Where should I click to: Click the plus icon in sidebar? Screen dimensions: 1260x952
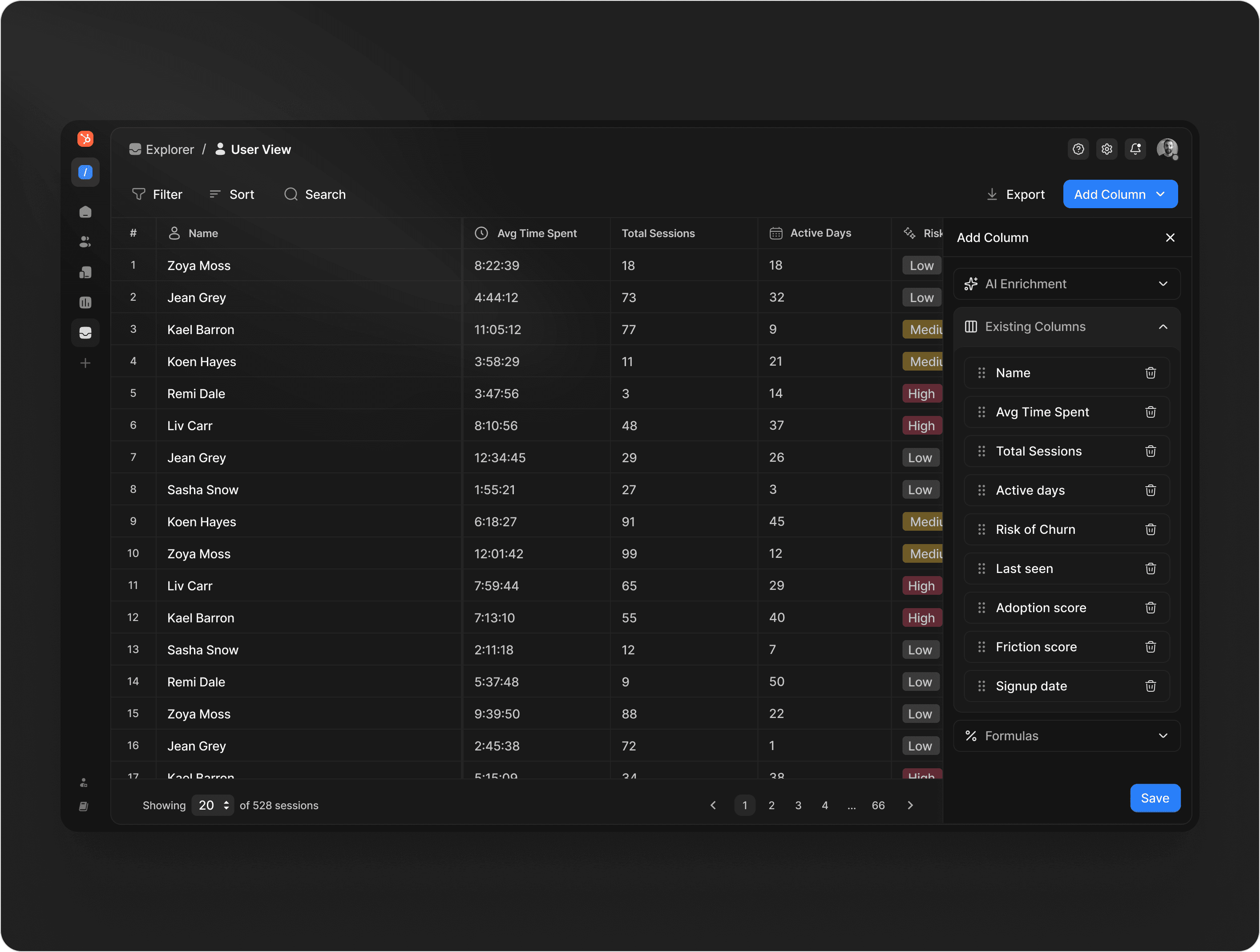coord(85,363)
